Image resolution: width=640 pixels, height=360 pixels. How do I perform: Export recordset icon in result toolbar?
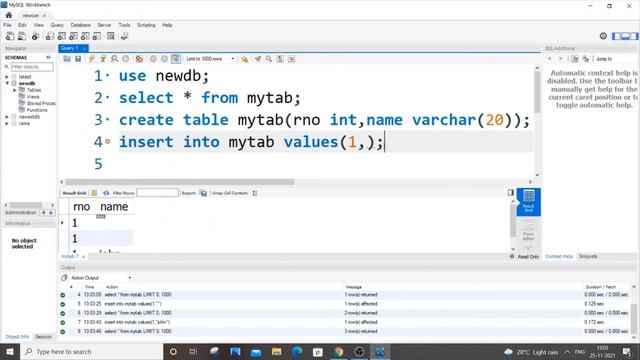coord(203,193)
